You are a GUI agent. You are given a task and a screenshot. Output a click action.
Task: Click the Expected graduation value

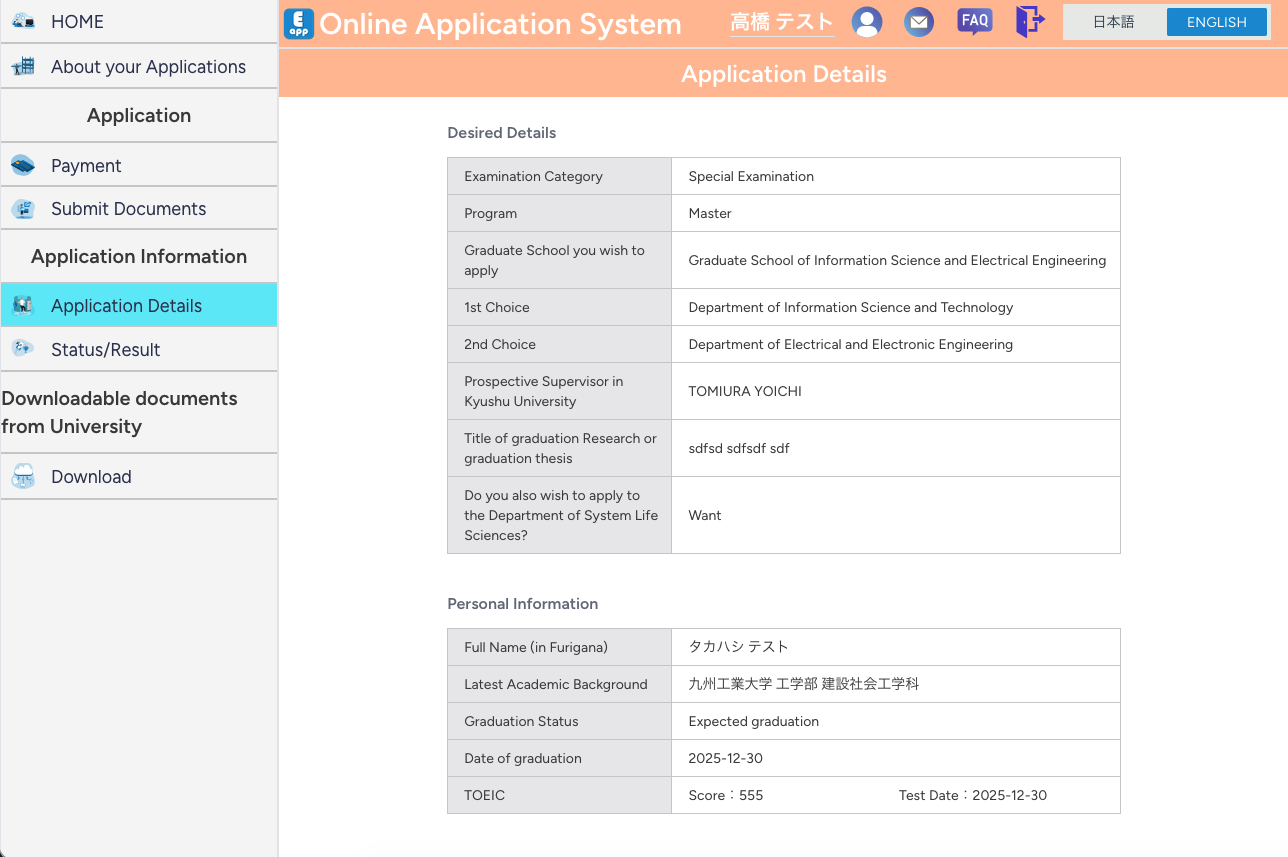point(754,721)
